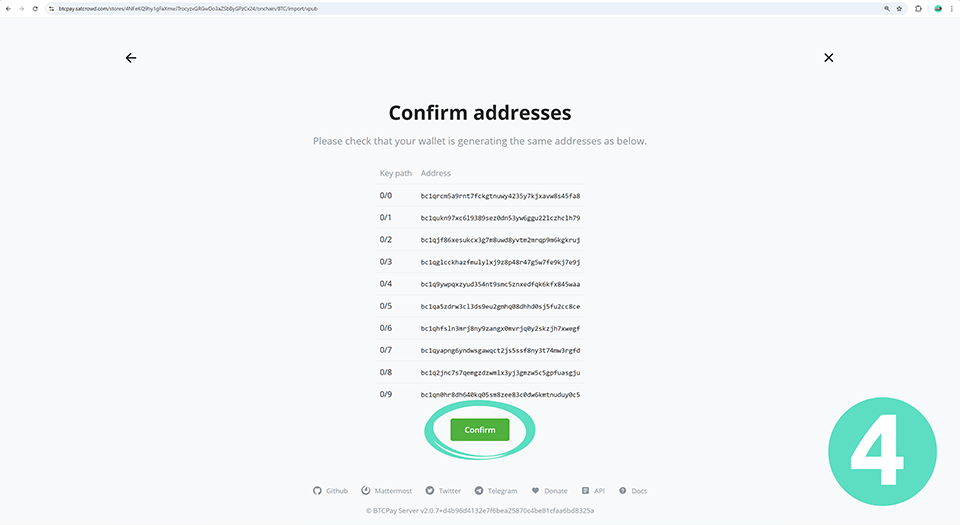The height and width of the screenshot is (525, 960).
Task: Go back using the page's left arrow
Action: click(x=130, y=58)
